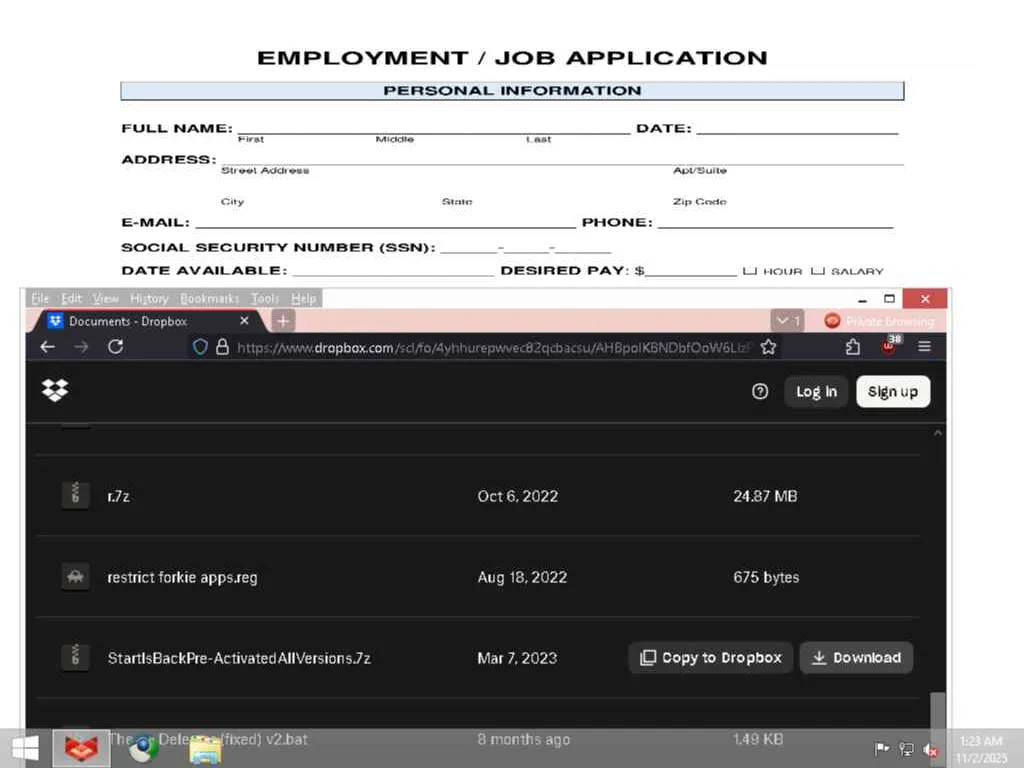
Task: Open the r.7z file name
Action: click(118, 496)
